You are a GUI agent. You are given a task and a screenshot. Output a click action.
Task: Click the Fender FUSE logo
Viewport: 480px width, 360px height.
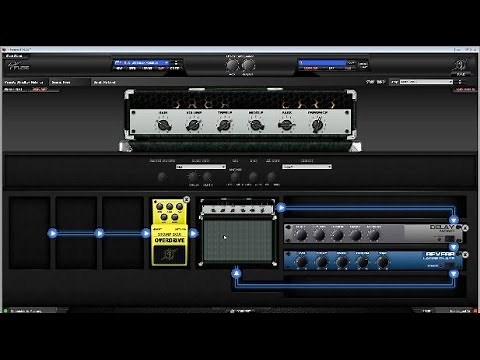(19, 66)
